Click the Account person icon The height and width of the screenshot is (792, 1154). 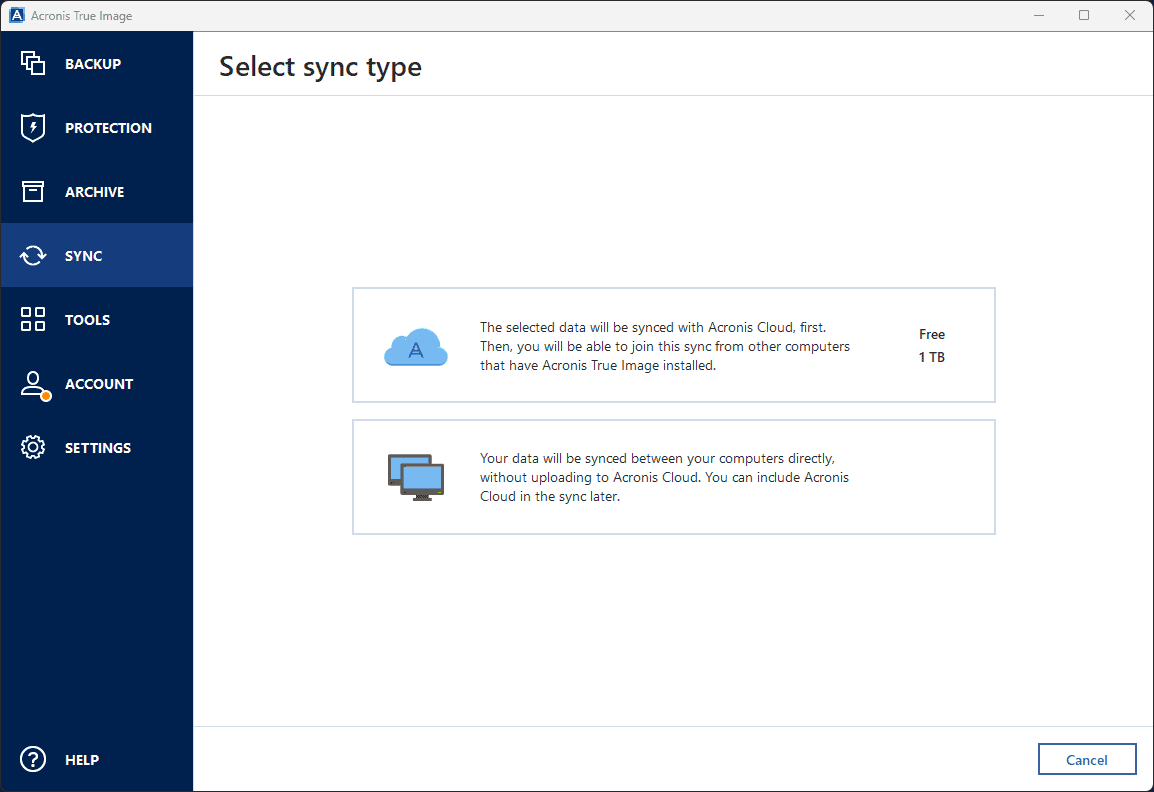point(33,384)
